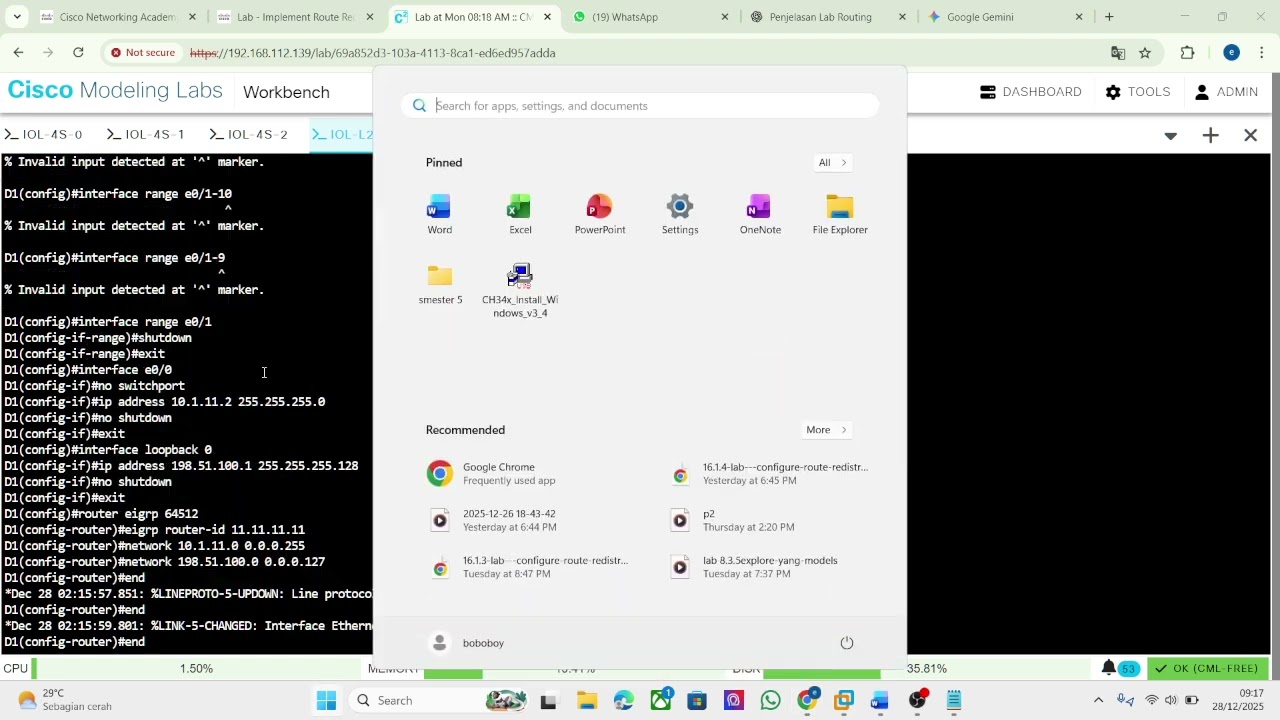Open PowerPoint pinned app
Image resolution: width=1280 pixels, height=720 pixels.
click(x=600, y=215)
